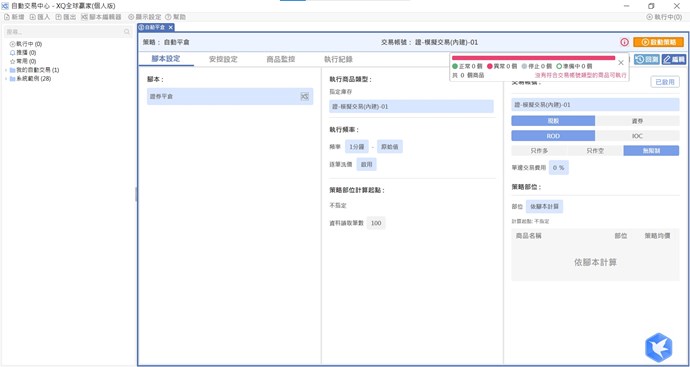Select the ROD order type
The width and height of the screenshot is (690, 367).
[x=553, y=136]
